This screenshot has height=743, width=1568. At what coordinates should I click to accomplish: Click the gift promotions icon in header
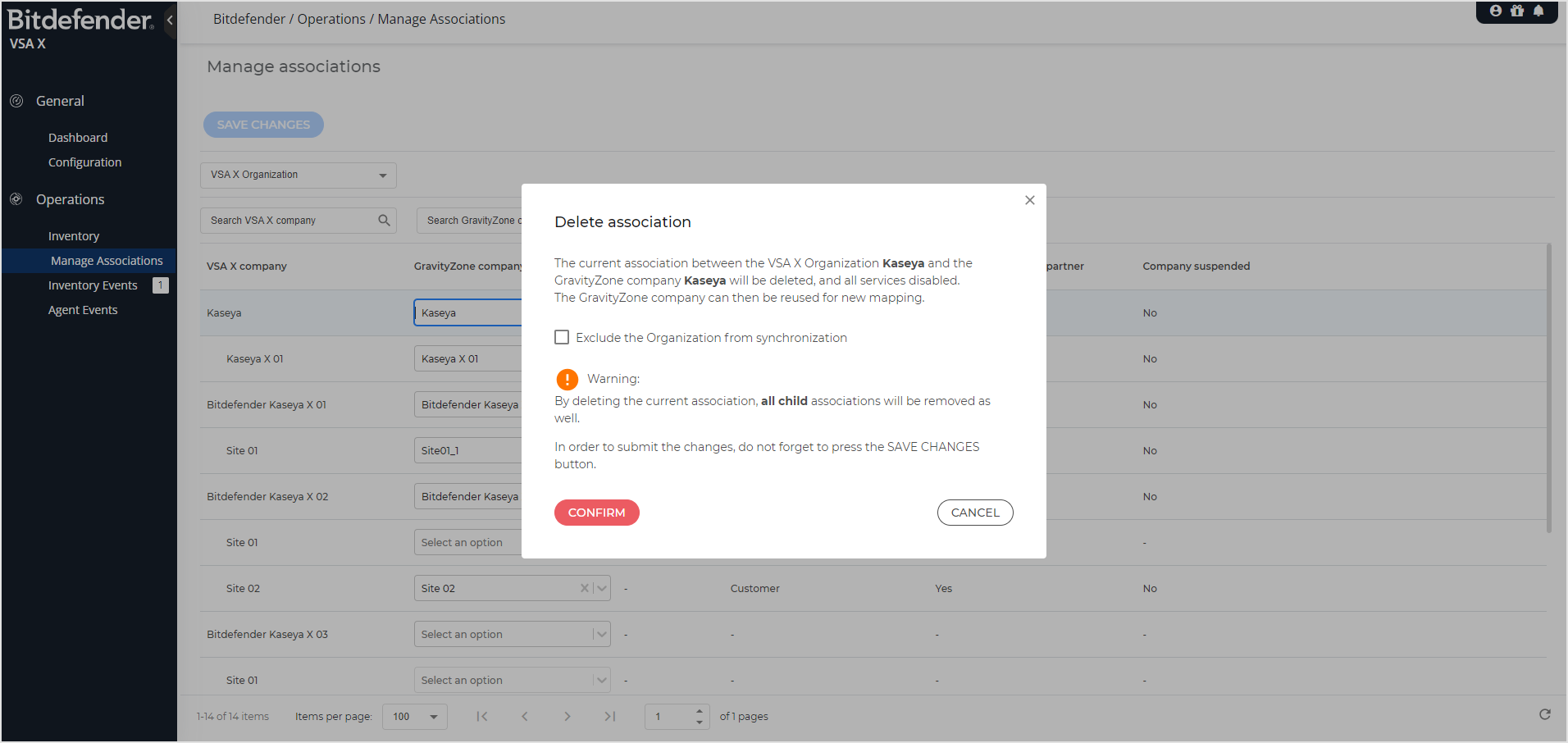pos(1516,11)
